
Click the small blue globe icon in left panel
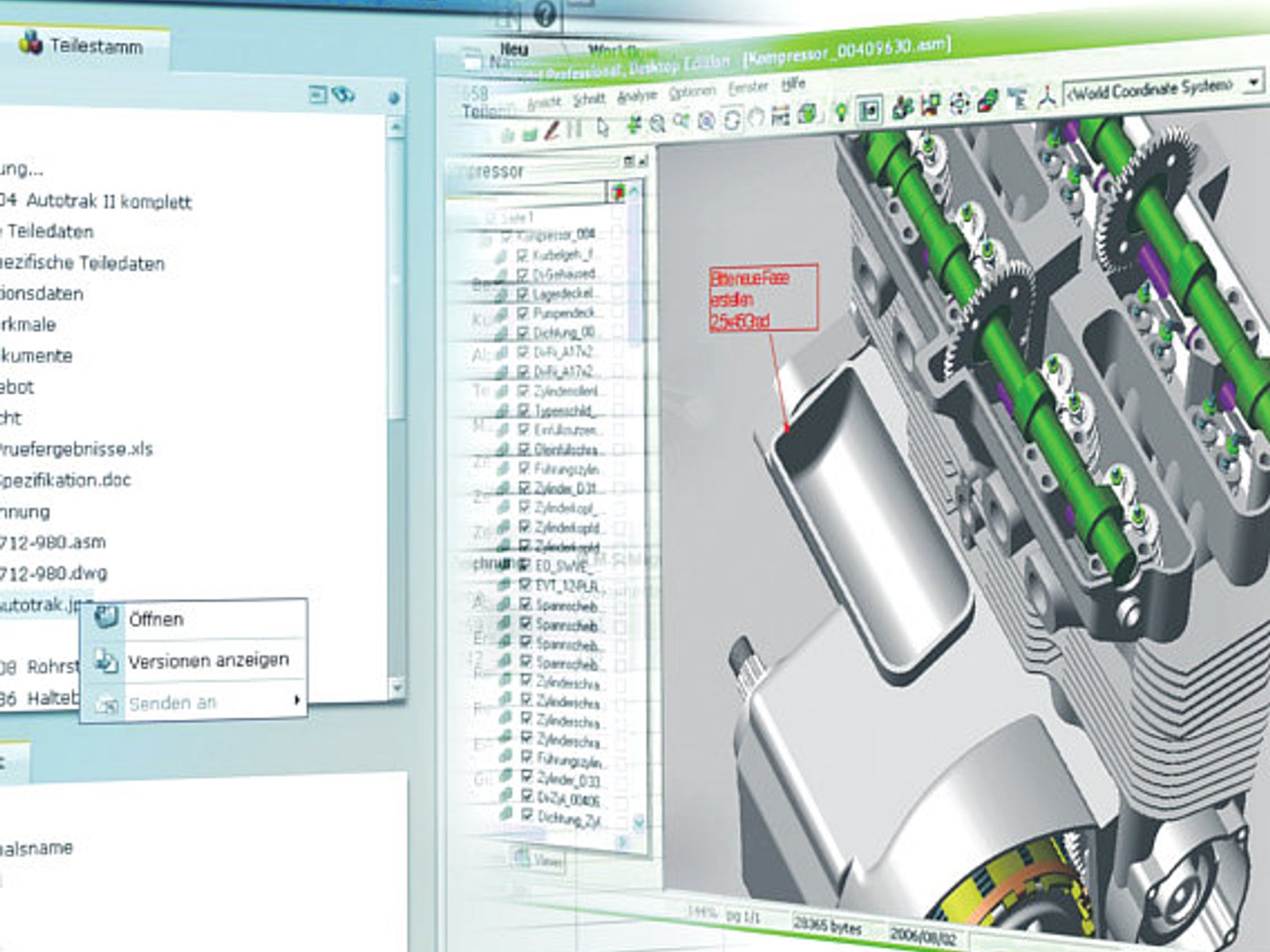click(394, 98)
